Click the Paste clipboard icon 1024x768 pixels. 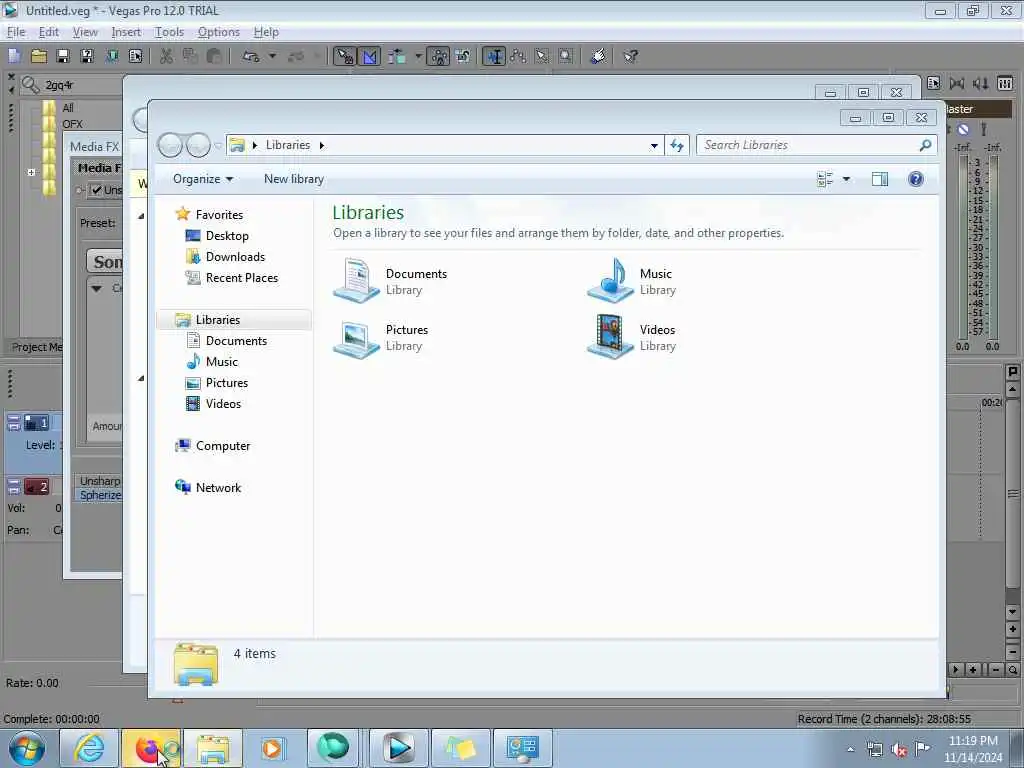(x=214, y=57)
